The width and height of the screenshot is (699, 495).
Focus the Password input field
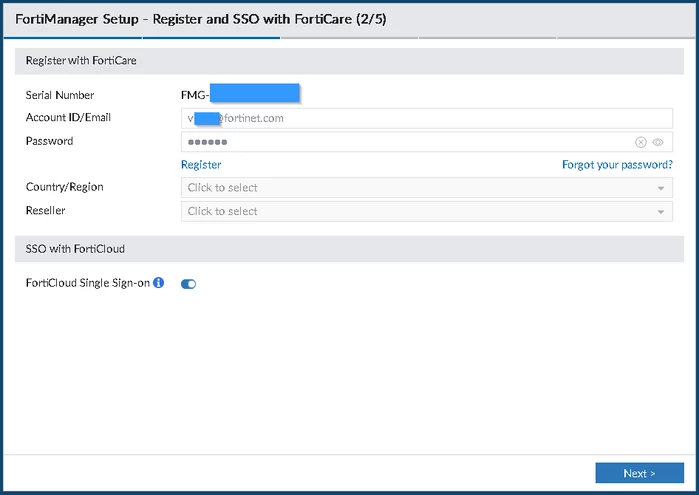[427, 142]
